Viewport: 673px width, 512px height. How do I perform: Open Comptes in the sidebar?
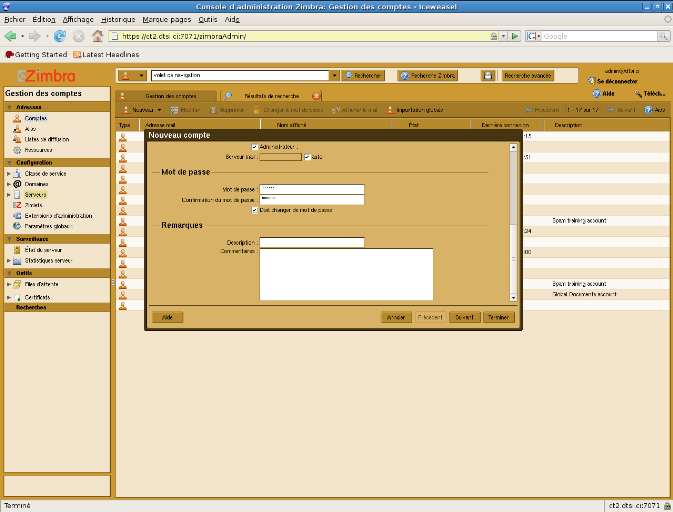click(x=36, y=118)
